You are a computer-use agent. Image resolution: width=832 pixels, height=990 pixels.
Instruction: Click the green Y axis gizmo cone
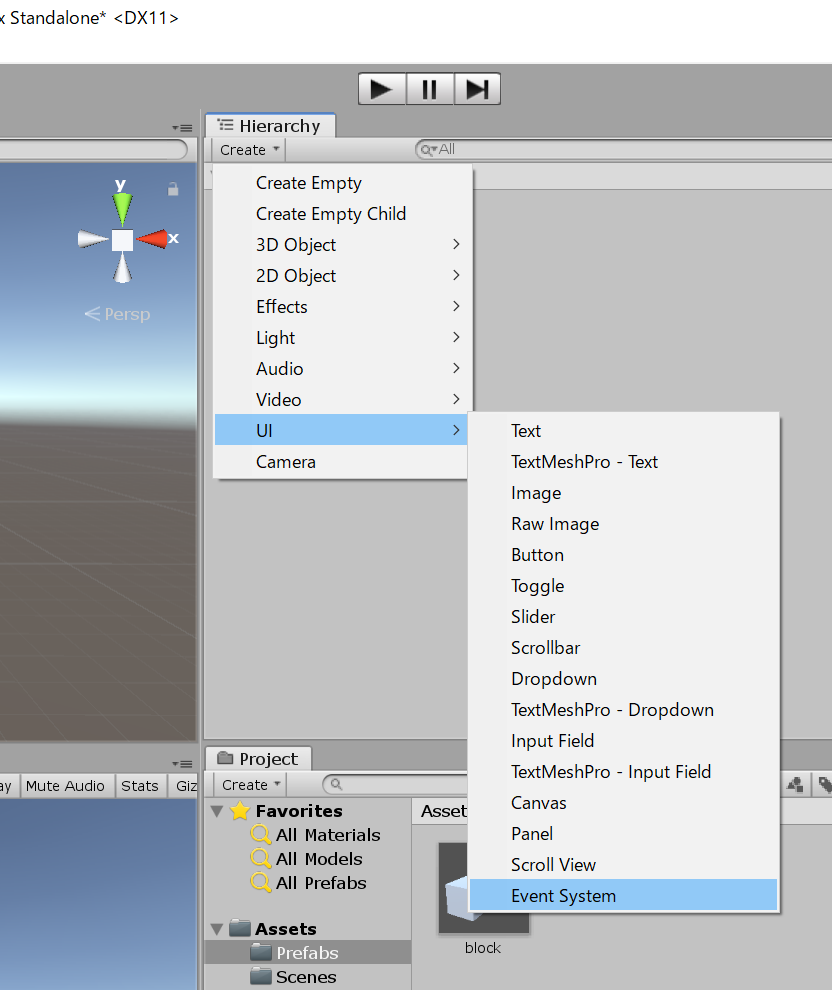(x=122, y=207)
